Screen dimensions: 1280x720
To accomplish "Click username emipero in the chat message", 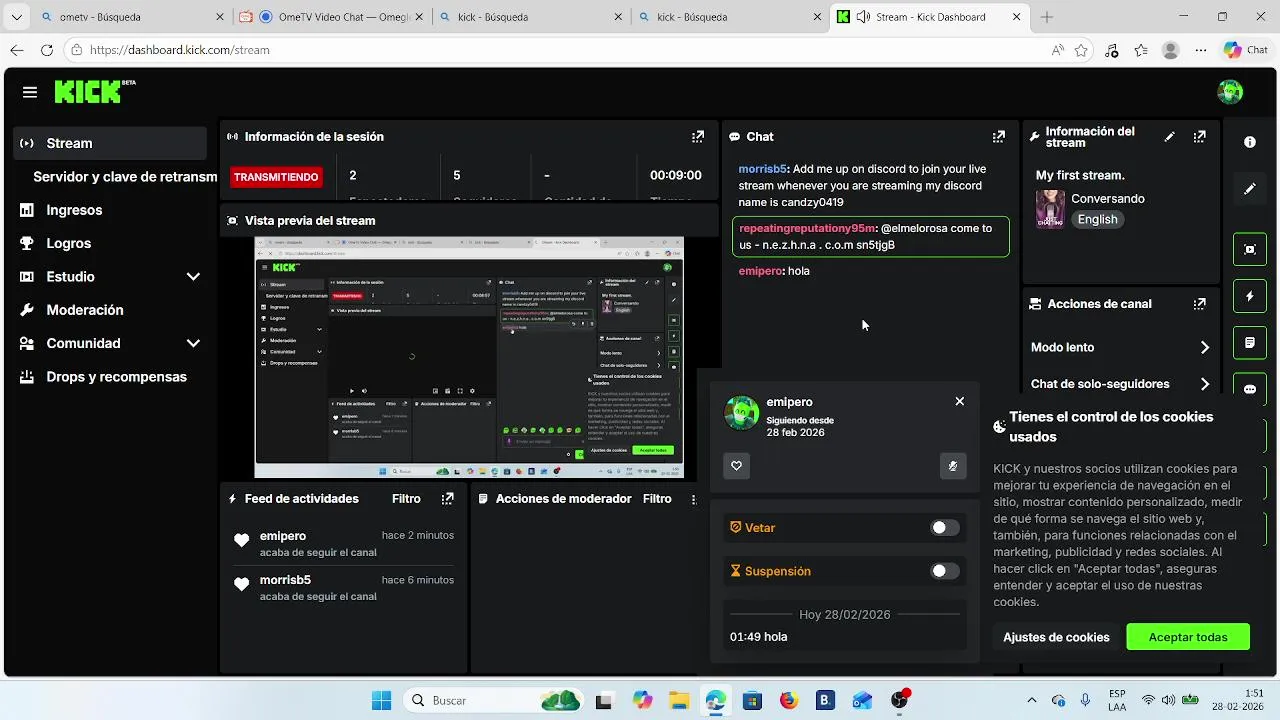I will [761, 271].
